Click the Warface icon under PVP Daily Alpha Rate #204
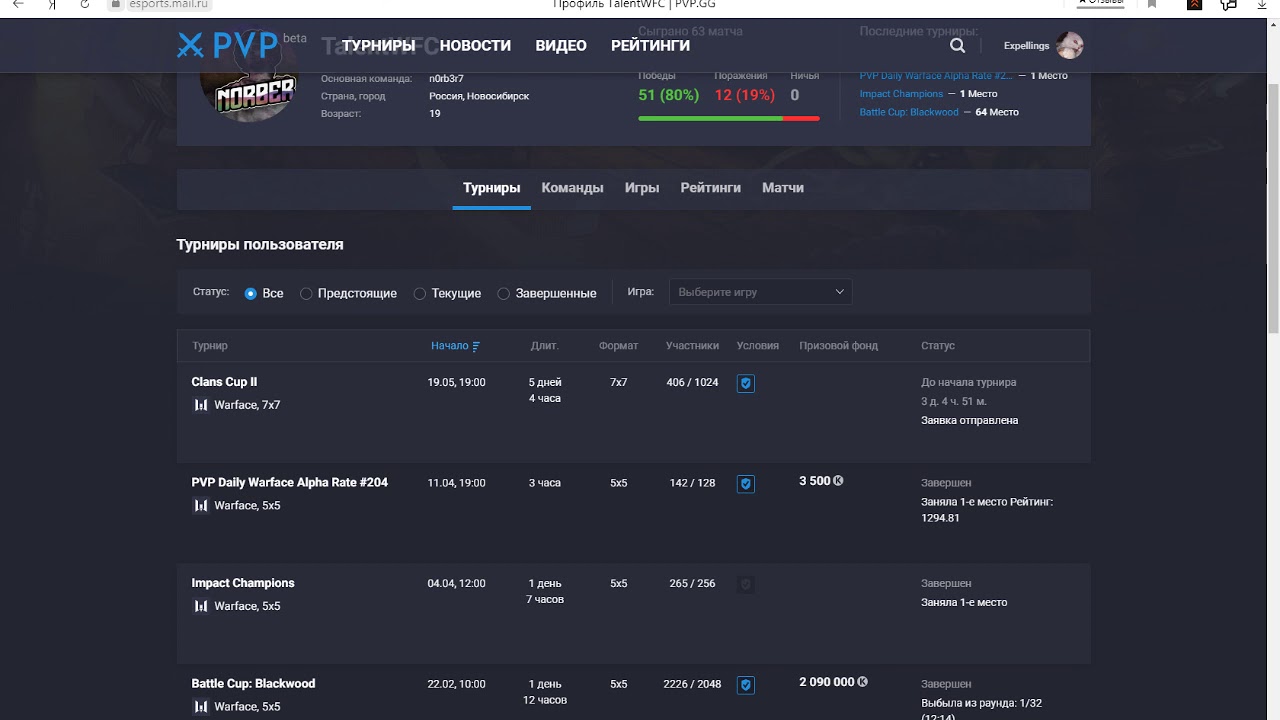The image size is (1280, 720). (x=201, y=505)
